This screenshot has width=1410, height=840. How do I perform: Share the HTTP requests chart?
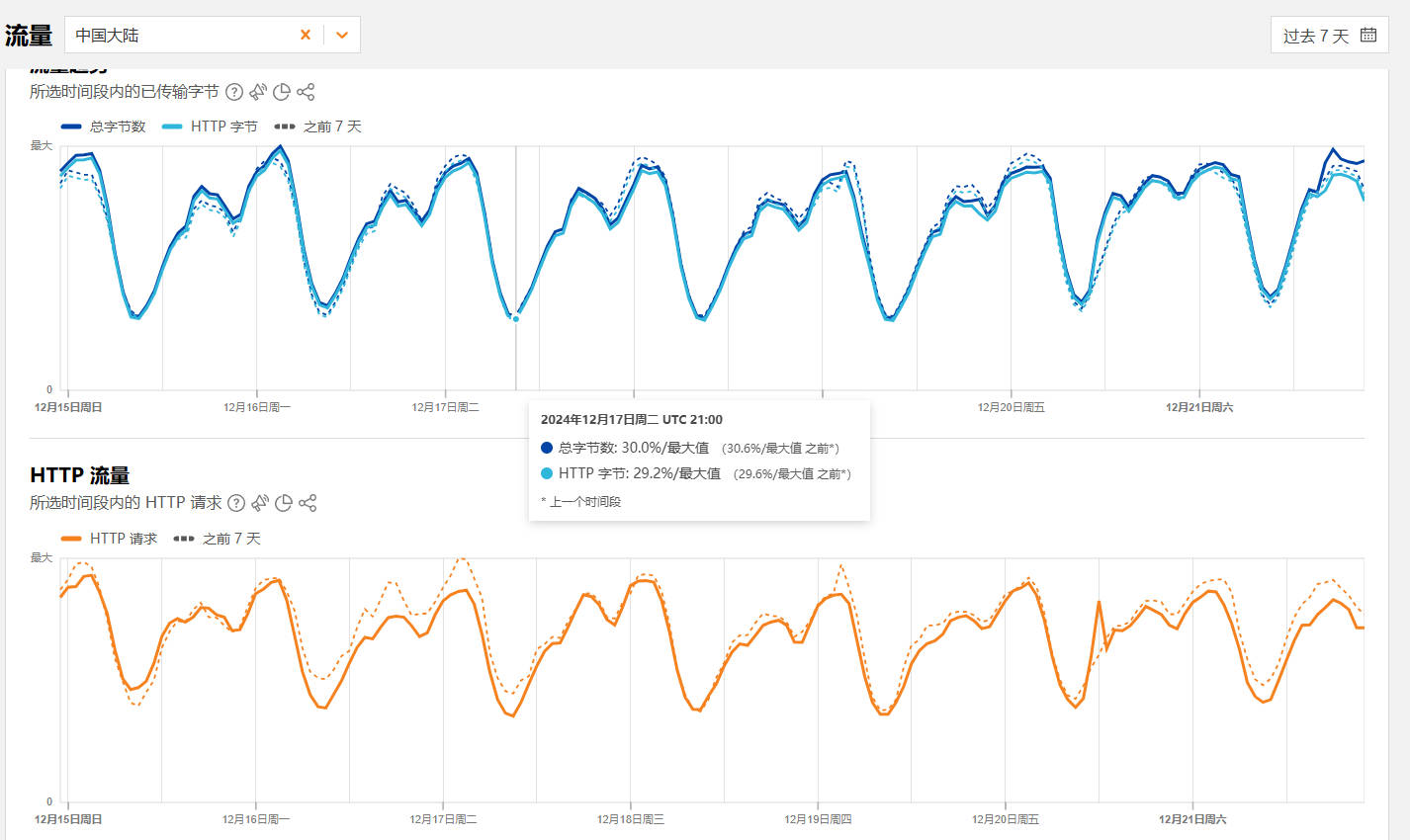308,503
